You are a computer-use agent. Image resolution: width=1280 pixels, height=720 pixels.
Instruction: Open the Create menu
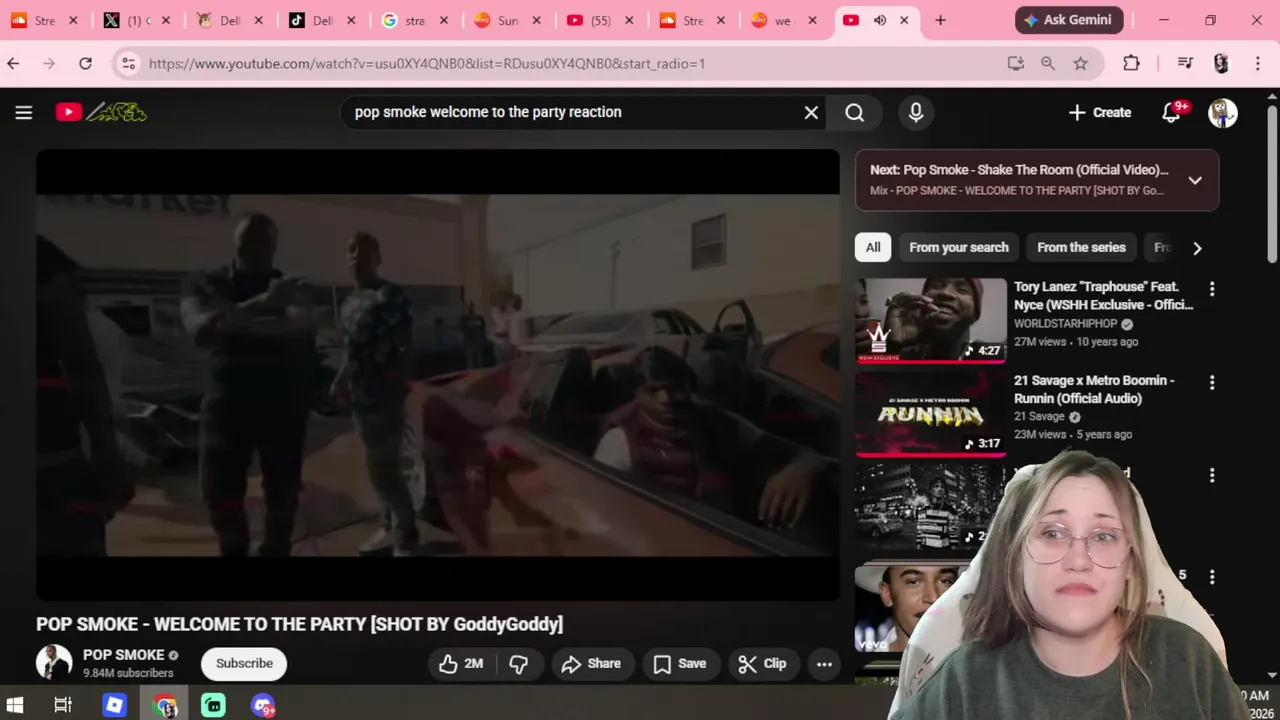click(x=1099, y=112)
